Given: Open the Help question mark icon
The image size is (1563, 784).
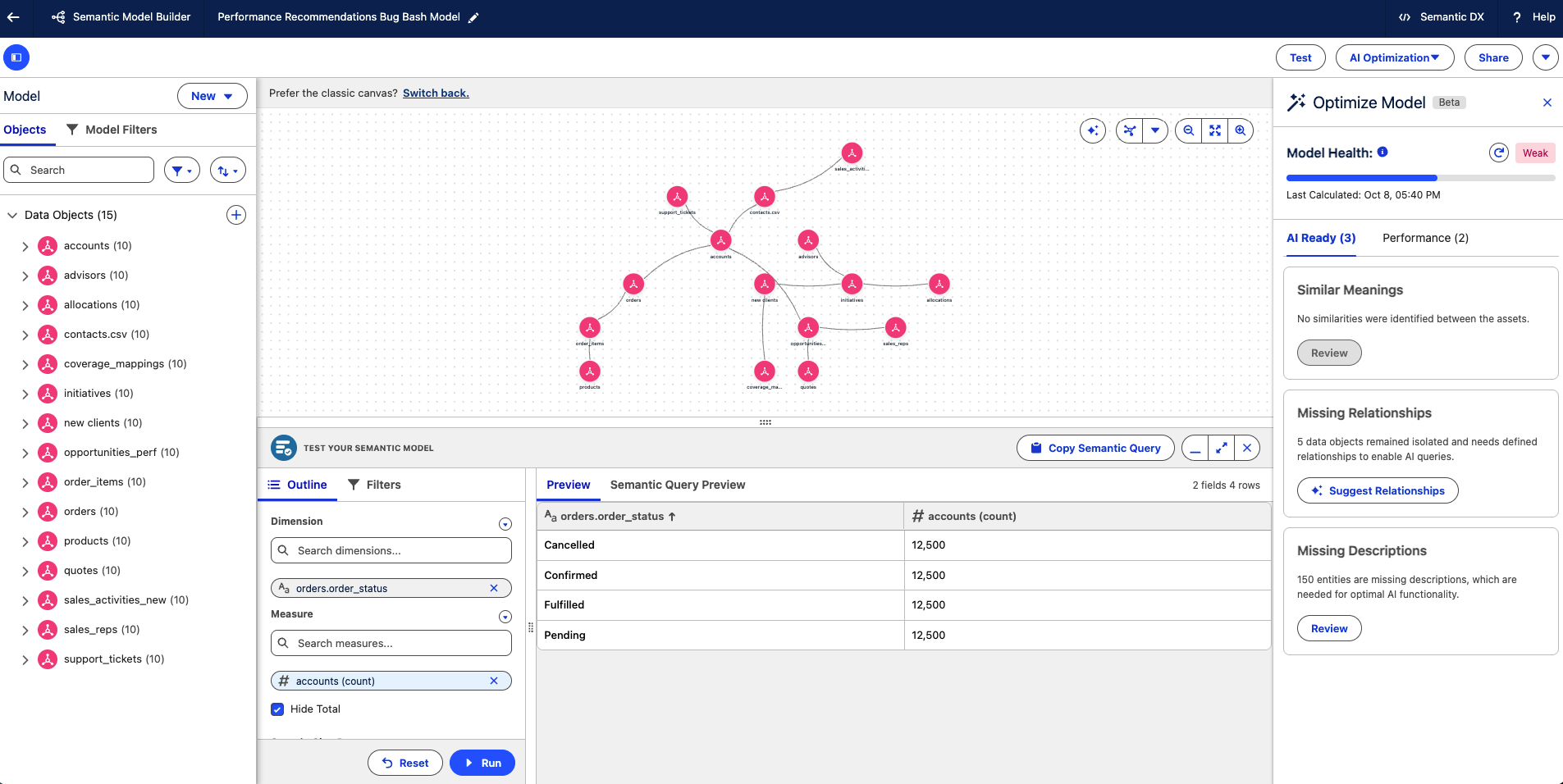Looking at the screenshot, I should [1517, 17].
